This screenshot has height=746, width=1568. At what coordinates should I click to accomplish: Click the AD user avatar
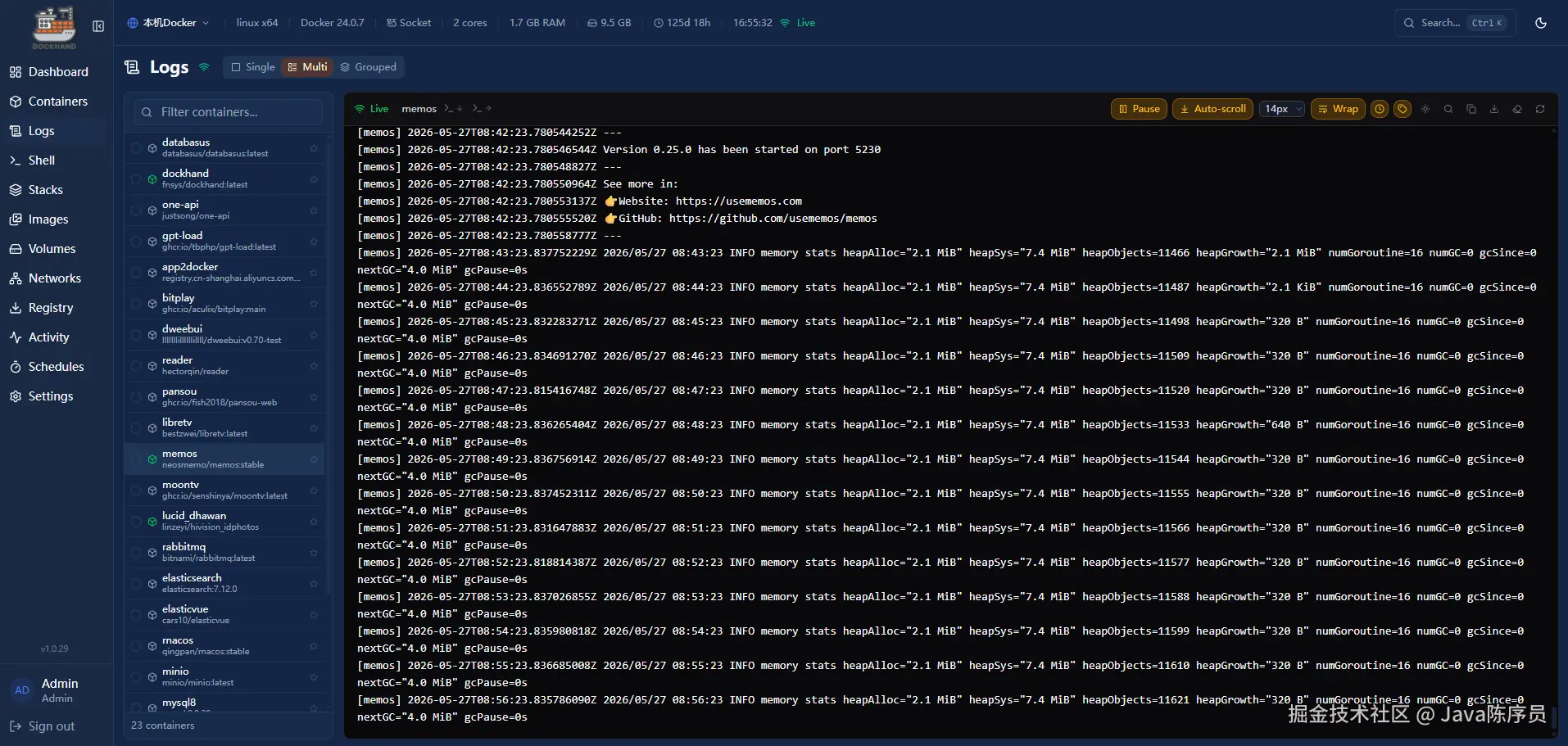(22, 690)
